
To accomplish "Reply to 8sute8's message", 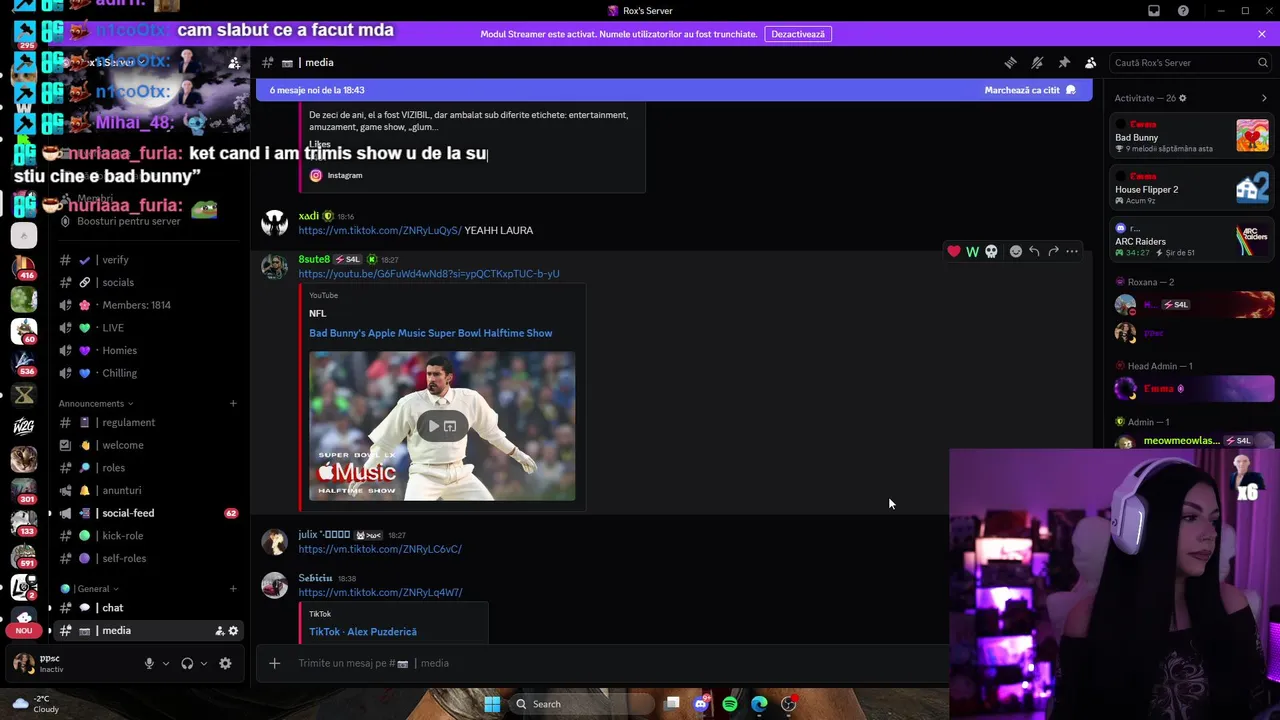I will (1035, 252).
